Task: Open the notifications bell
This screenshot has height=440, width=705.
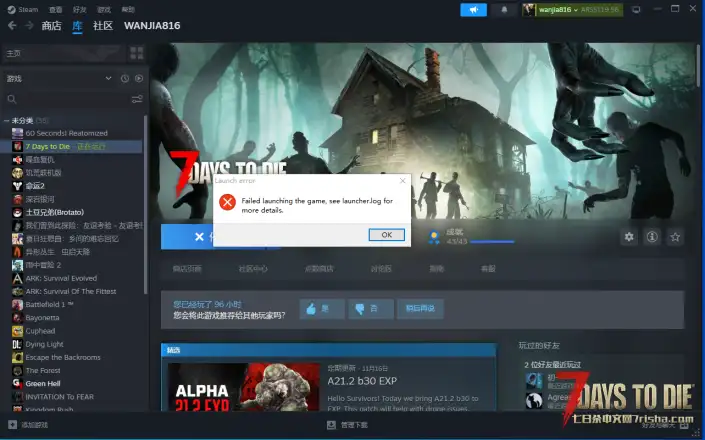Action: click(504, 9)
